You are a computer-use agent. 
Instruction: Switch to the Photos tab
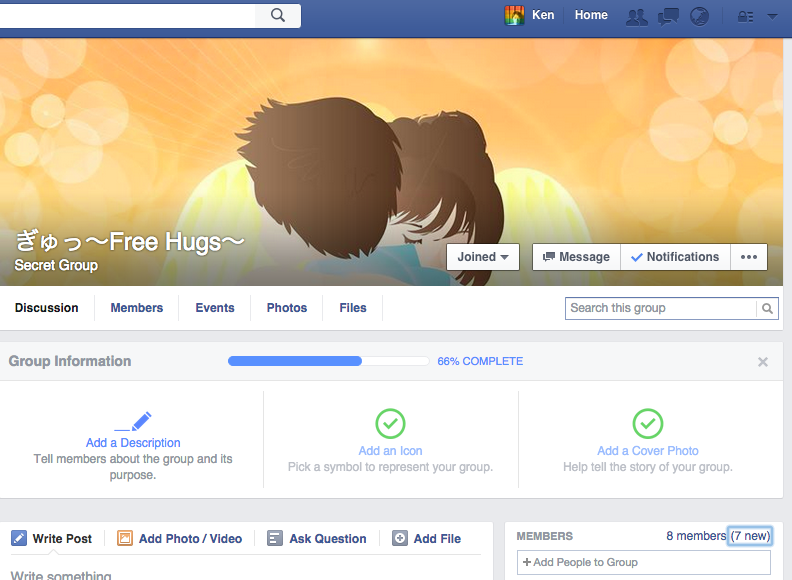point(287,308)
